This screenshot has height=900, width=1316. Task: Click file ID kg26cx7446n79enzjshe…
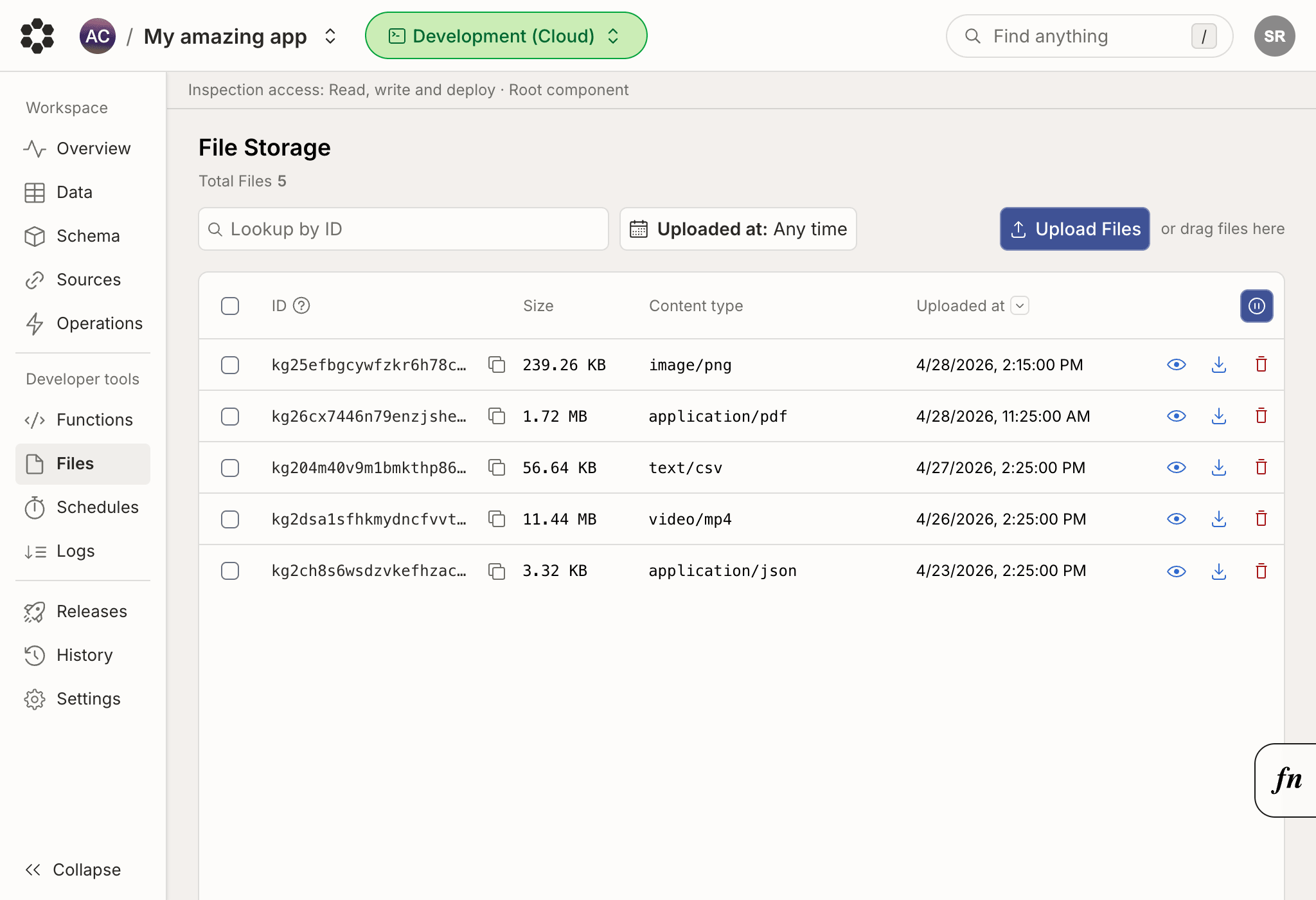369,417
